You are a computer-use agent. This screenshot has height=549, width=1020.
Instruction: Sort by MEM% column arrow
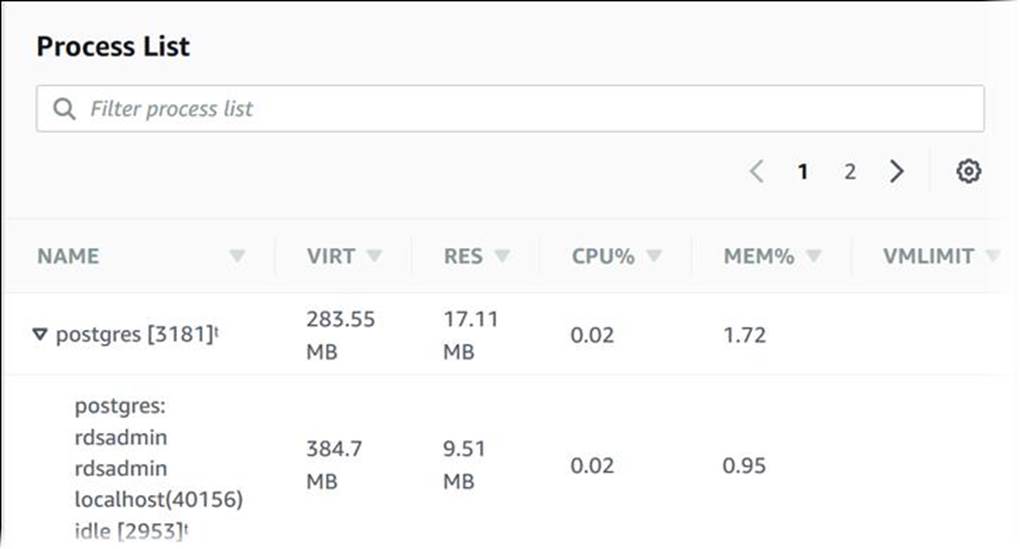point(814,257)
